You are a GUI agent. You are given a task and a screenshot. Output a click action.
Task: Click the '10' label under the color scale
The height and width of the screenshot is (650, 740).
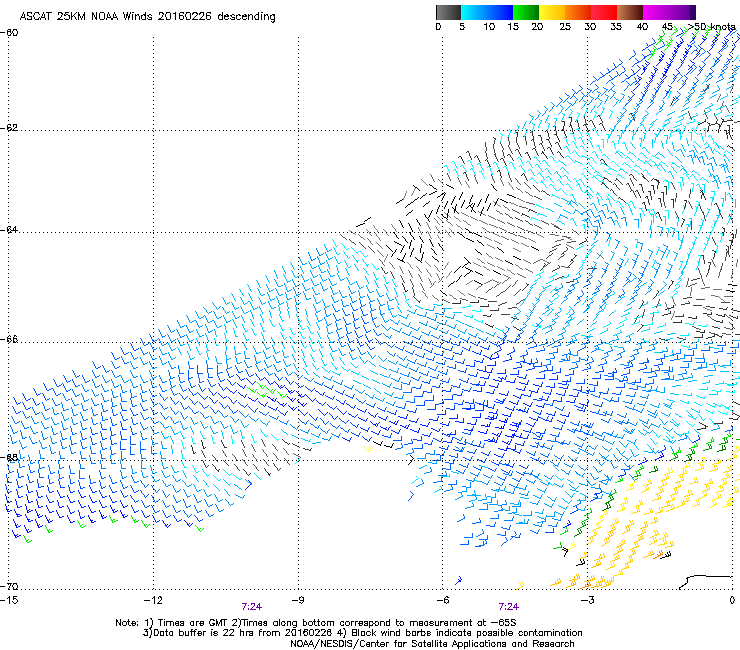click(489, 27)
